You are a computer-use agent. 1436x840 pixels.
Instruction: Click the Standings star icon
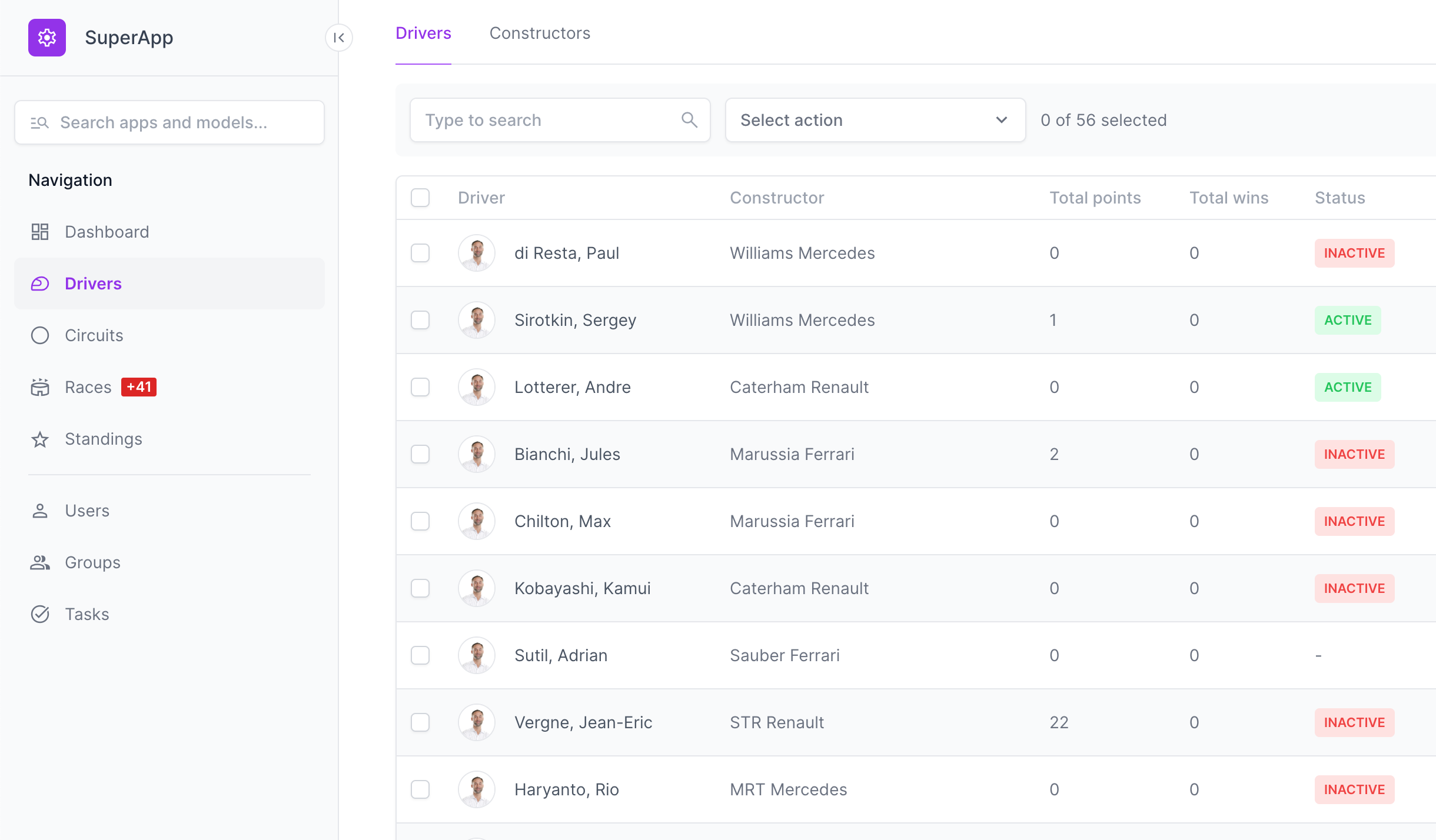coord(40,438)
